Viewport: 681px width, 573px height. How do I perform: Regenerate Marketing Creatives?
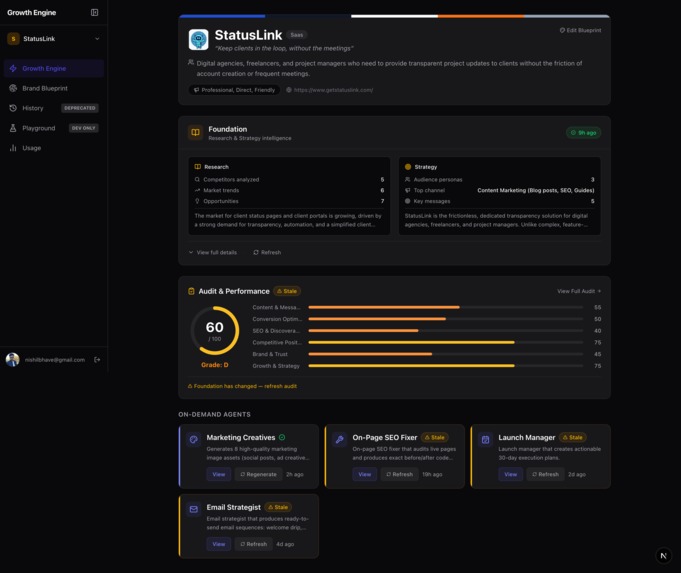(258, 474)
